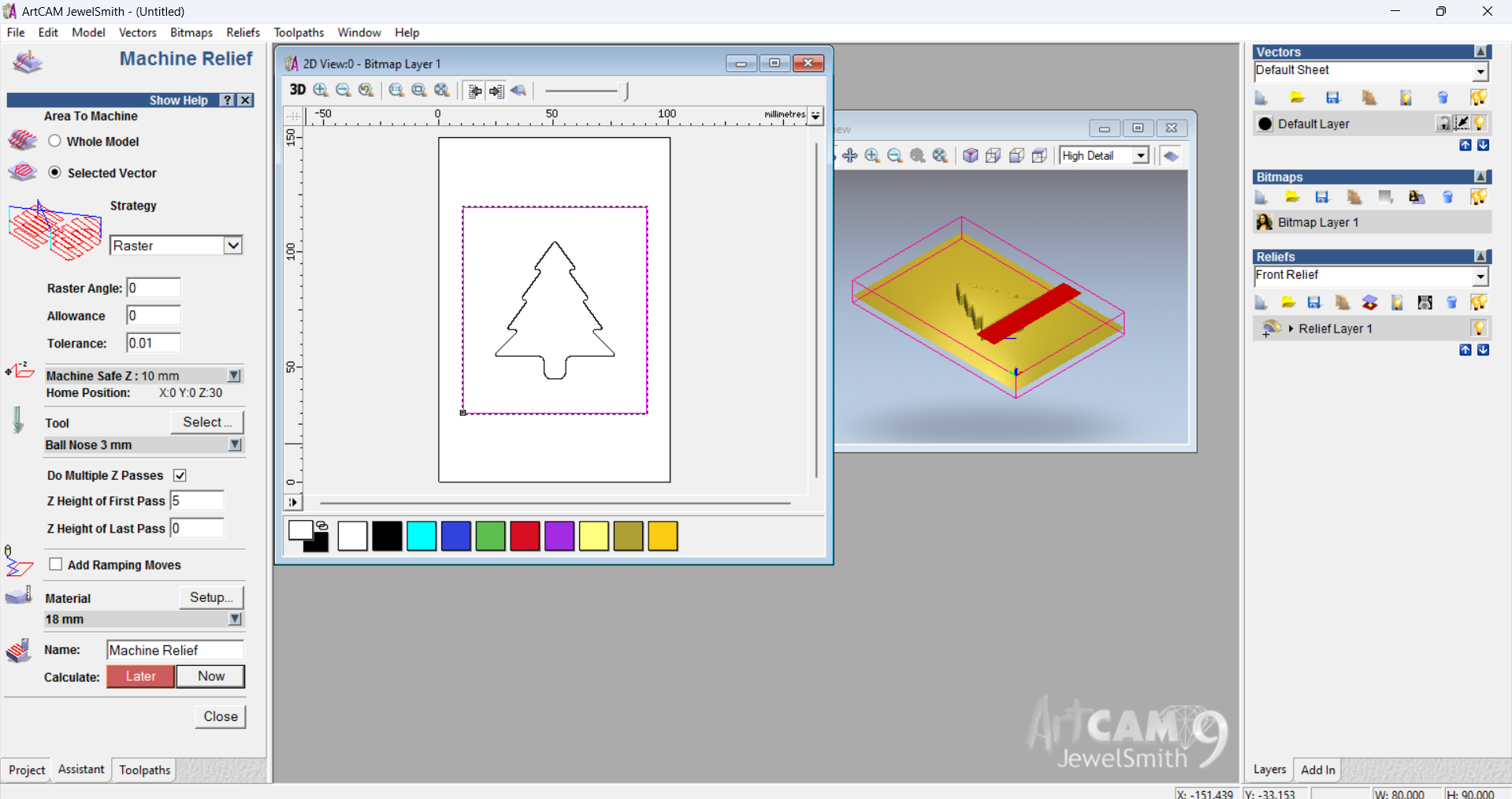Save bitmap layer disk icon
1512x799 pixels.
click(x=1322, y=197)
